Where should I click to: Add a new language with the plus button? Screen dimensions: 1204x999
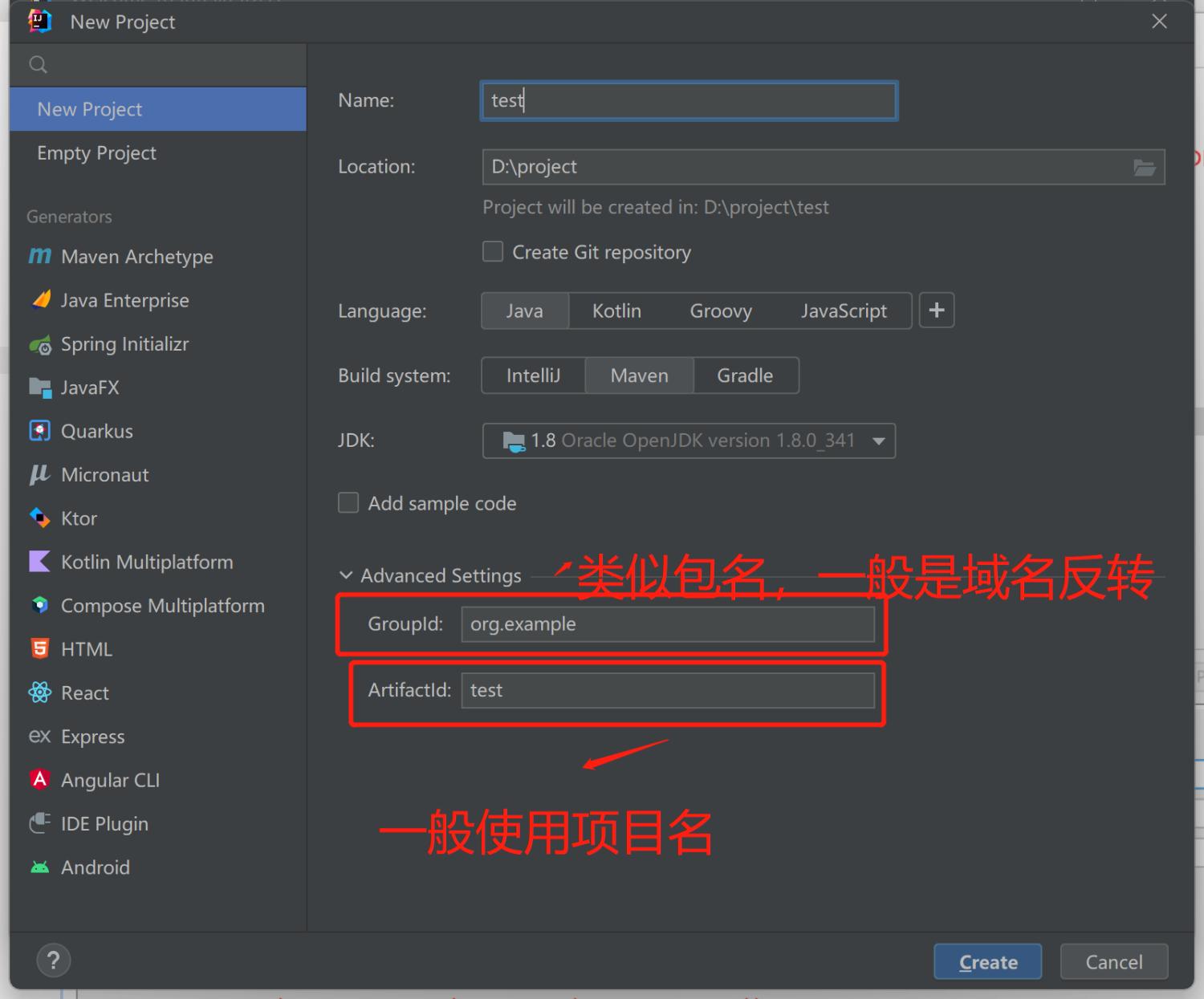click(x=936, y=311)
